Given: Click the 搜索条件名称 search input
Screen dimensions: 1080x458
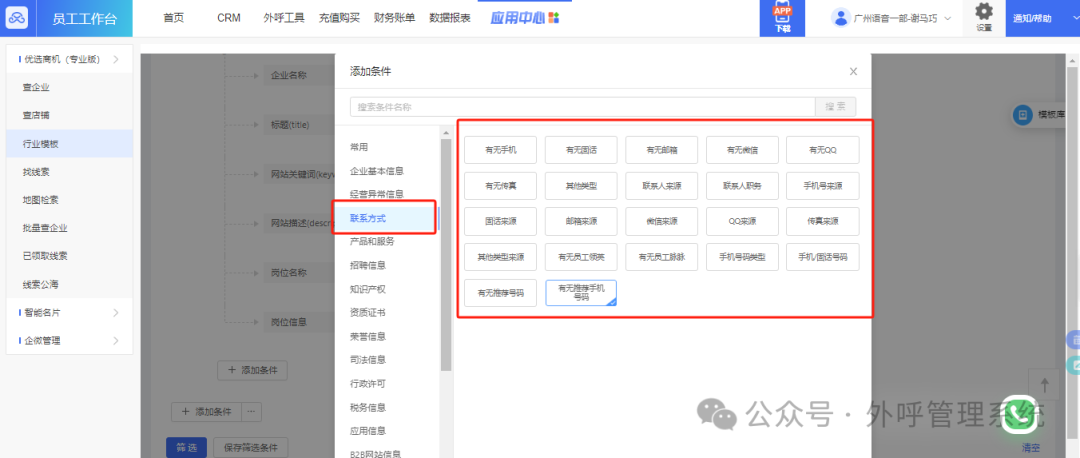Looking at the screenshot, I should [x=583, y=107].
